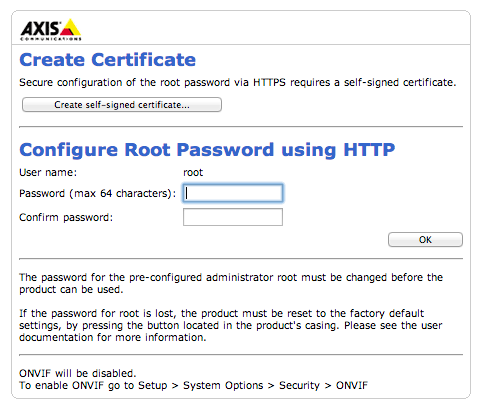
Task: Click the Confirm password label
Action: point(66,217)
